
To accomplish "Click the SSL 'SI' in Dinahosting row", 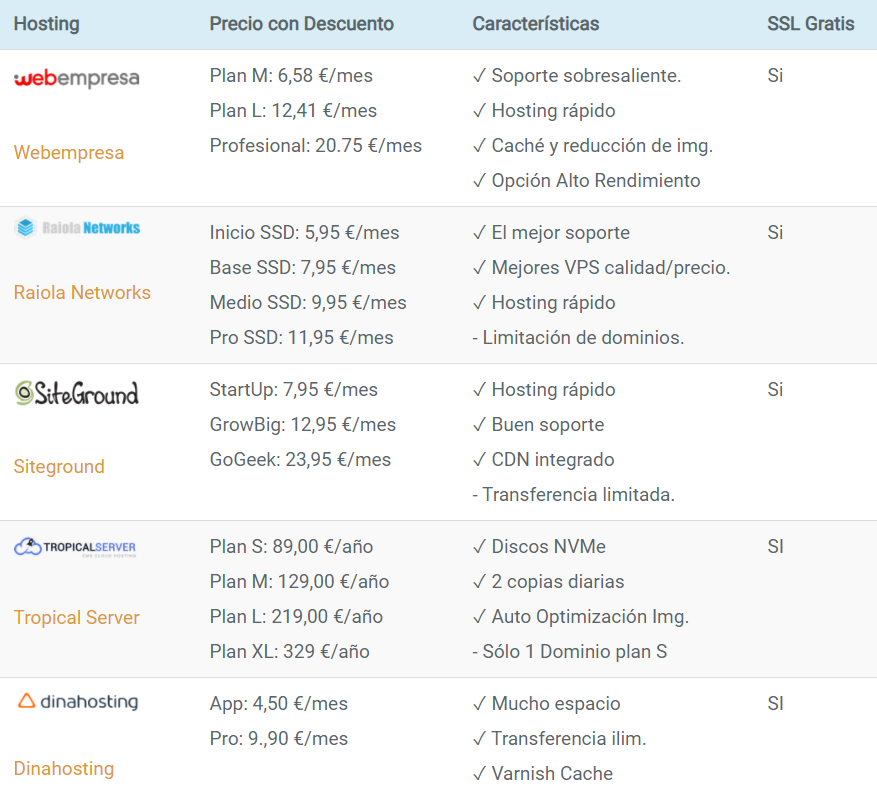I will click(x=775, y=704).
